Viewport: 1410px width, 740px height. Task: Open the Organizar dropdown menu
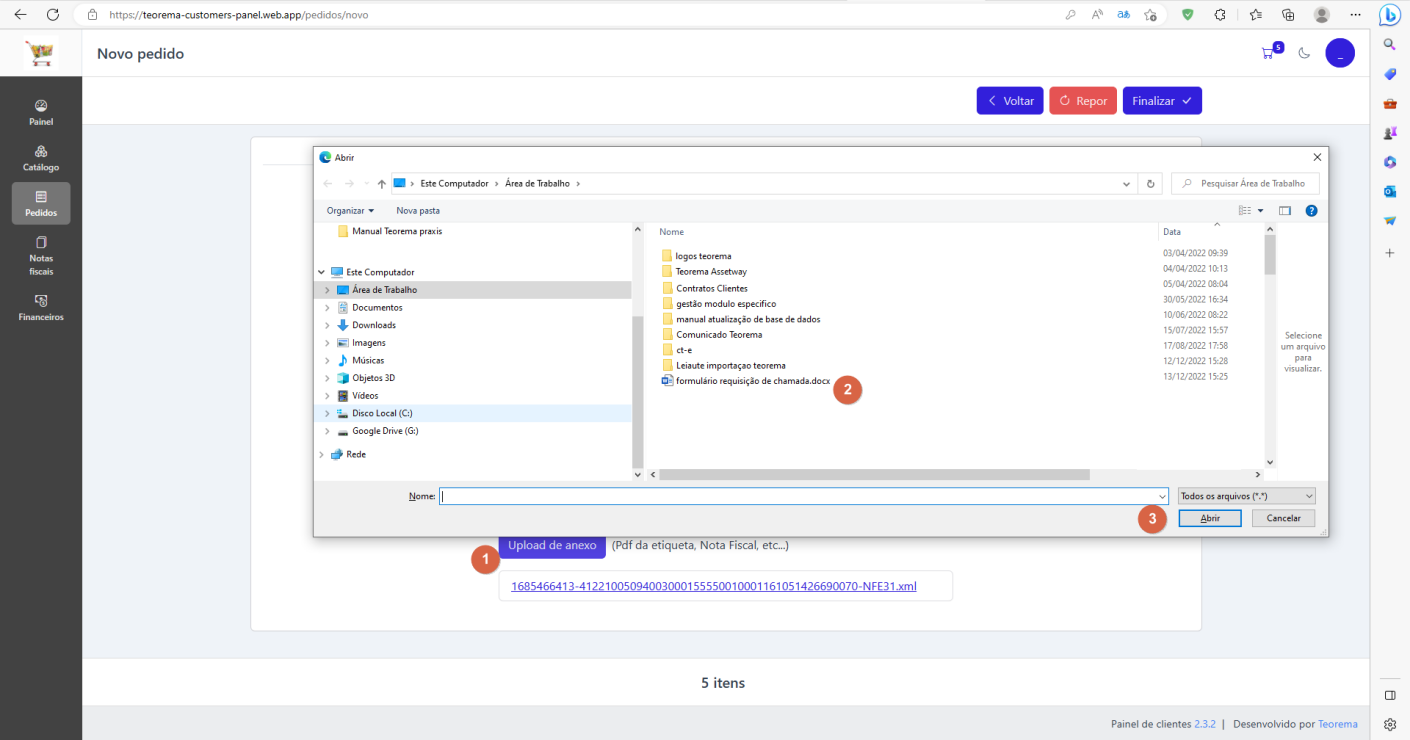pos(350,211)
